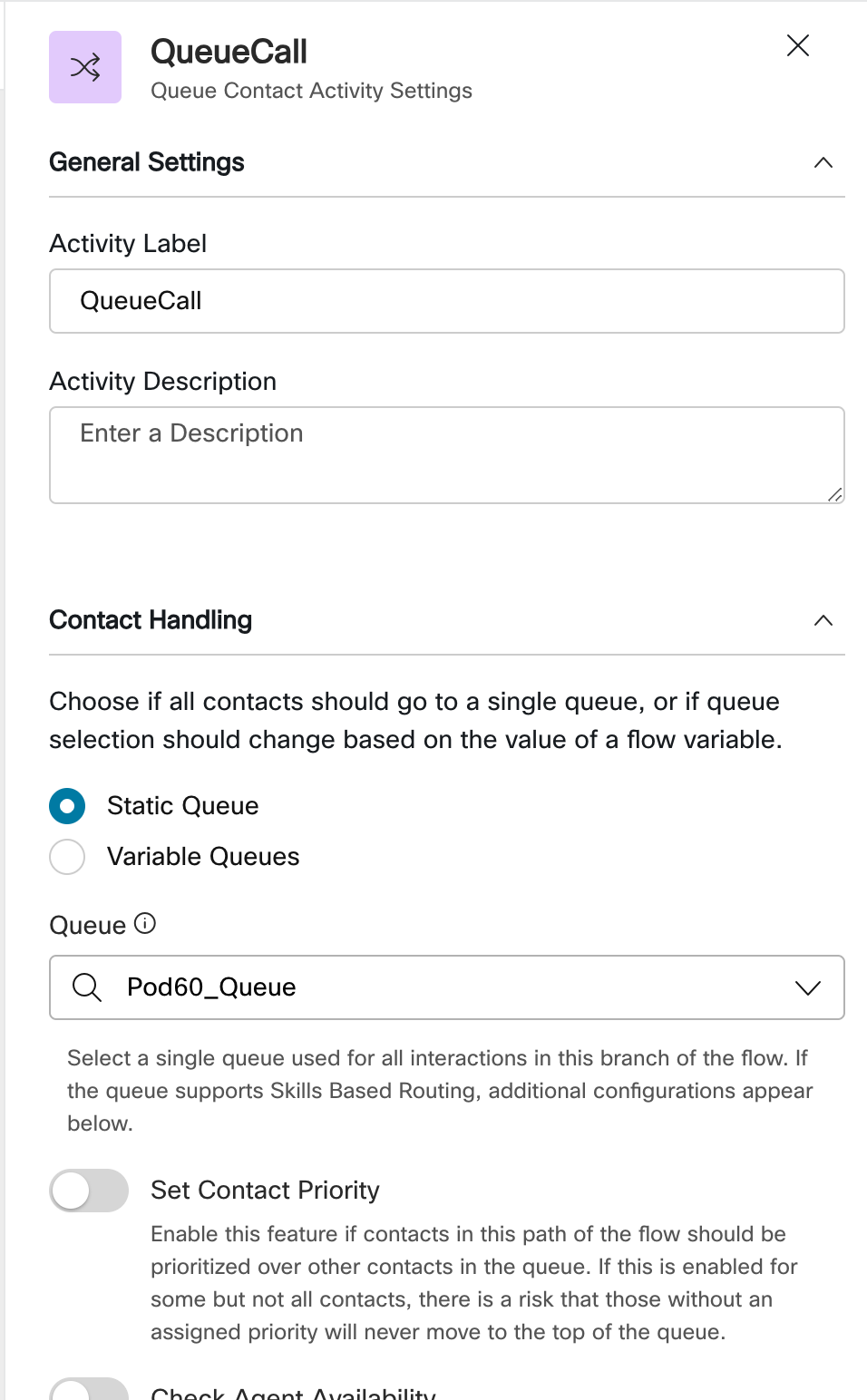Click the General Settings section heading
The image size is (867, 1400).
147,162
